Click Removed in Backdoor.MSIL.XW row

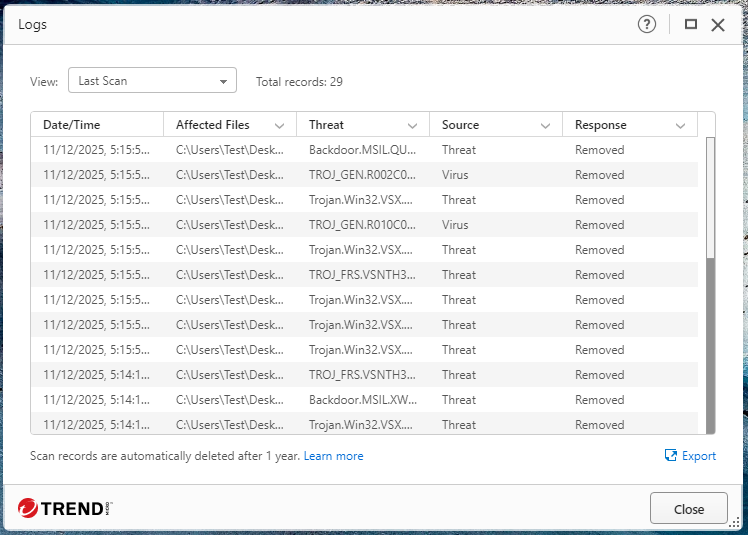(600, 400)
